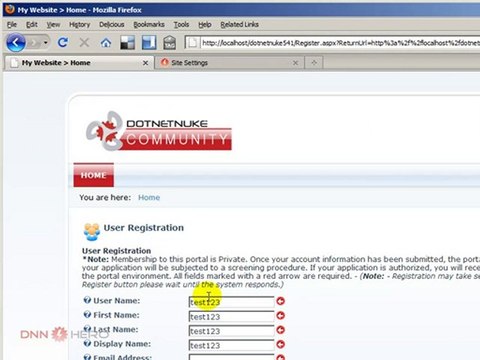480x360 pixels.
Task: Click red required arrow beside First Name
Action: pyautogui.click(x=281, y=315)
